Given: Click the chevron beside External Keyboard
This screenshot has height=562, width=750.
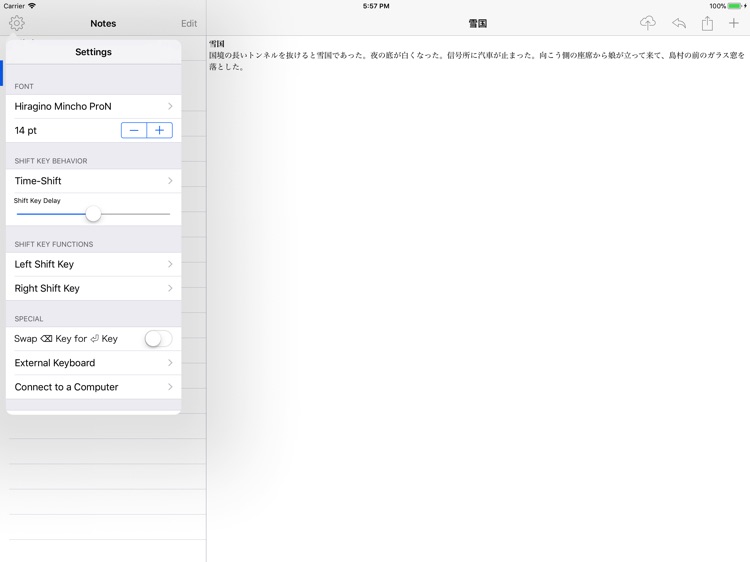Looking at the screenshot, I should pyautogui.click(x=170, y=363).
